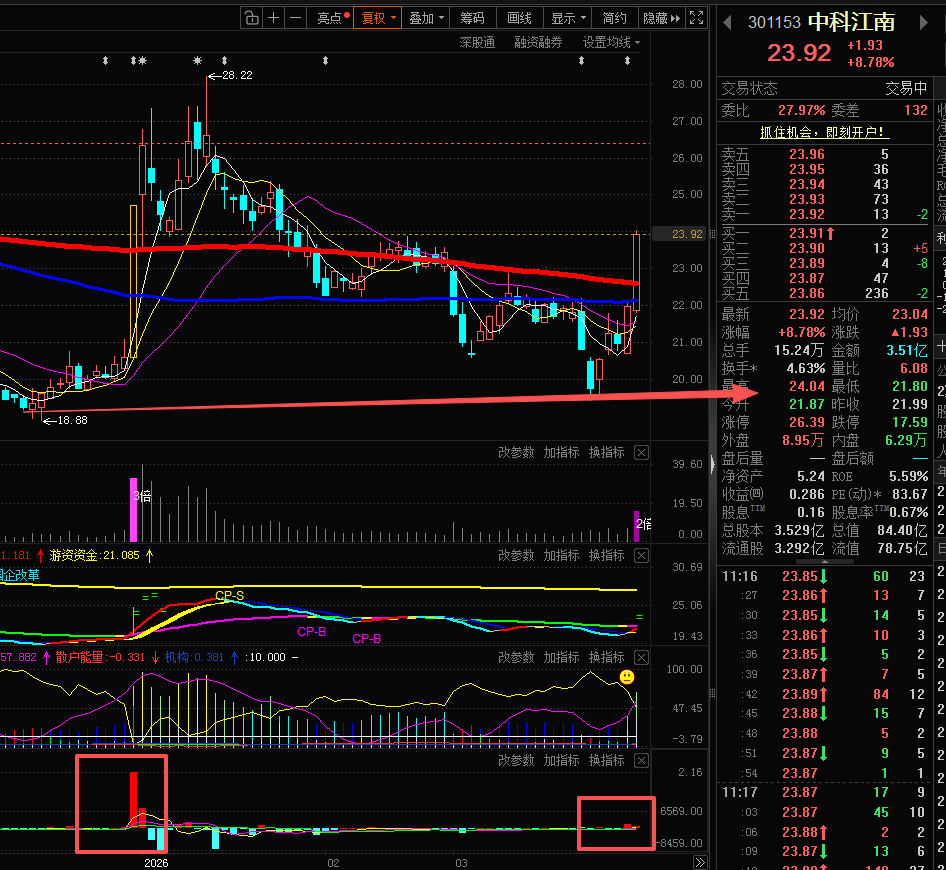Click the 买一 bid price 23.91
This screenshot has width=946, height=870.
[x=807, y=233]
